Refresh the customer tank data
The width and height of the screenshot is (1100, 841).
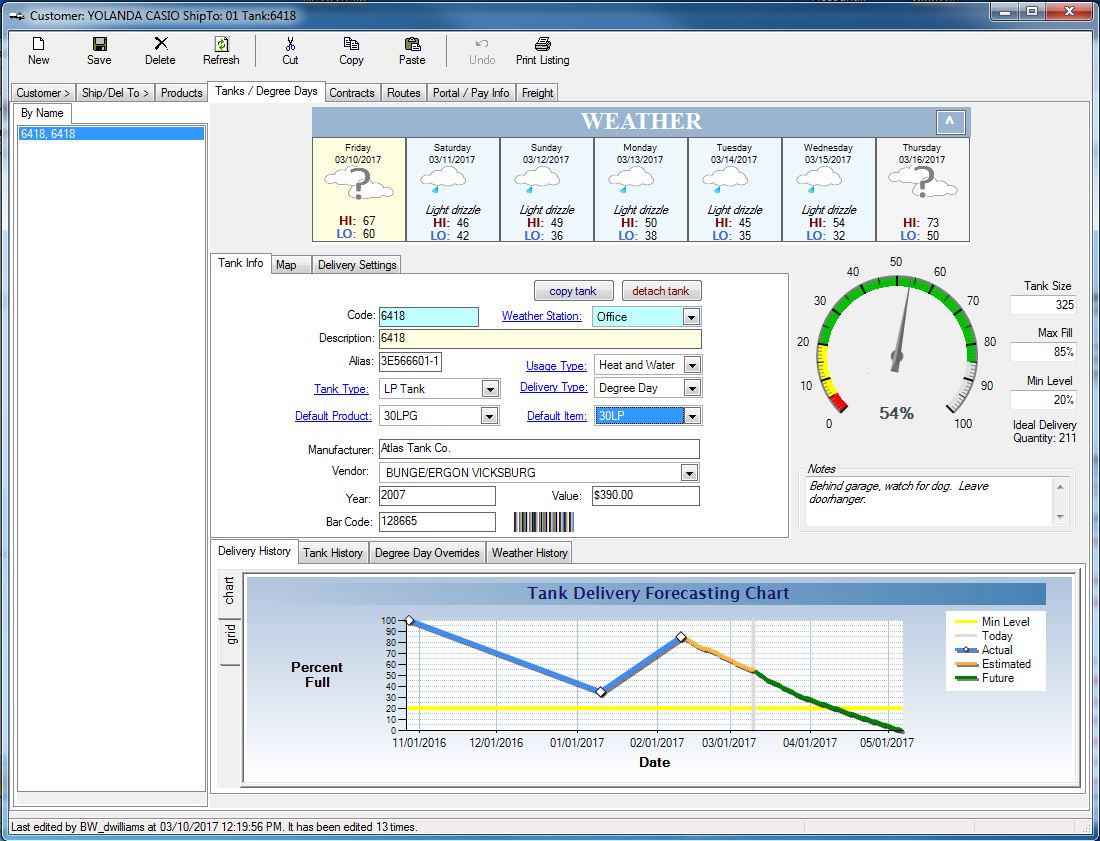click(222, 44)
